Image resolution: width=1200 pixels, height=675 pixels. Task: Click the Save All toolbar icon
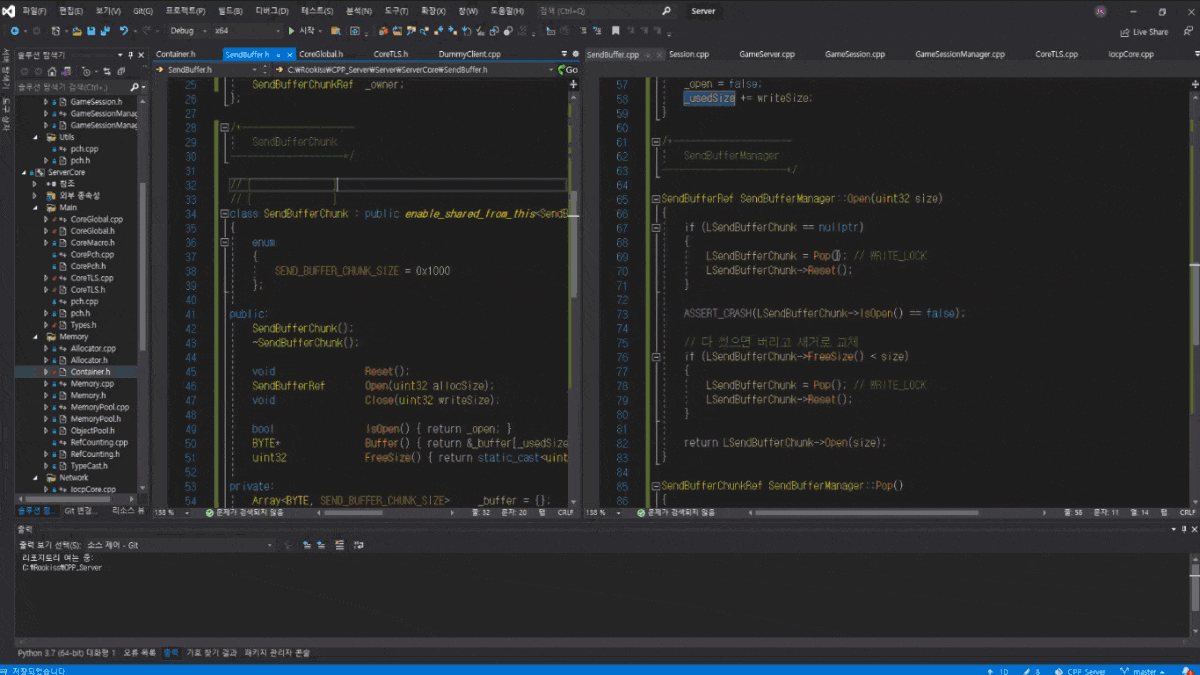[x=104, y=31]
